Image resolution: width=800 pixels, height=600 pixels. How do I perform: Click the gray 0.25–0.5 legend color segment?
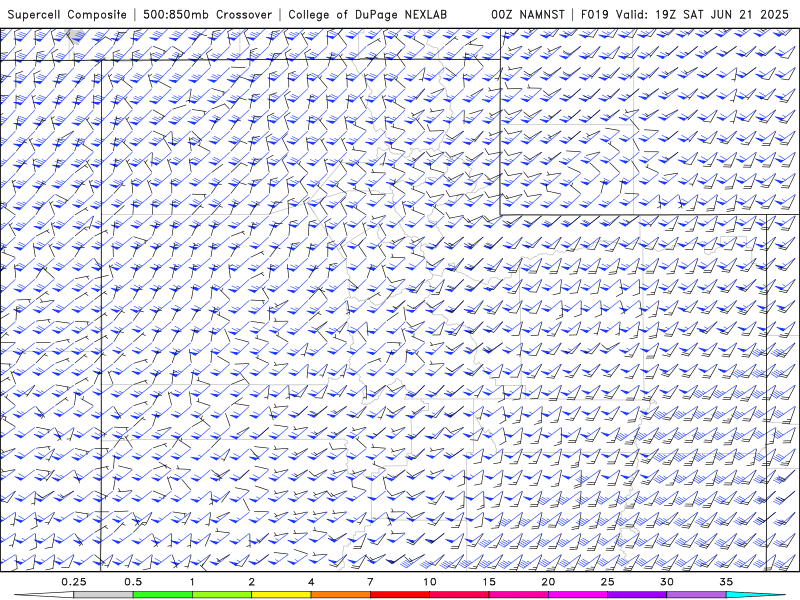click(x=103, y=595)
